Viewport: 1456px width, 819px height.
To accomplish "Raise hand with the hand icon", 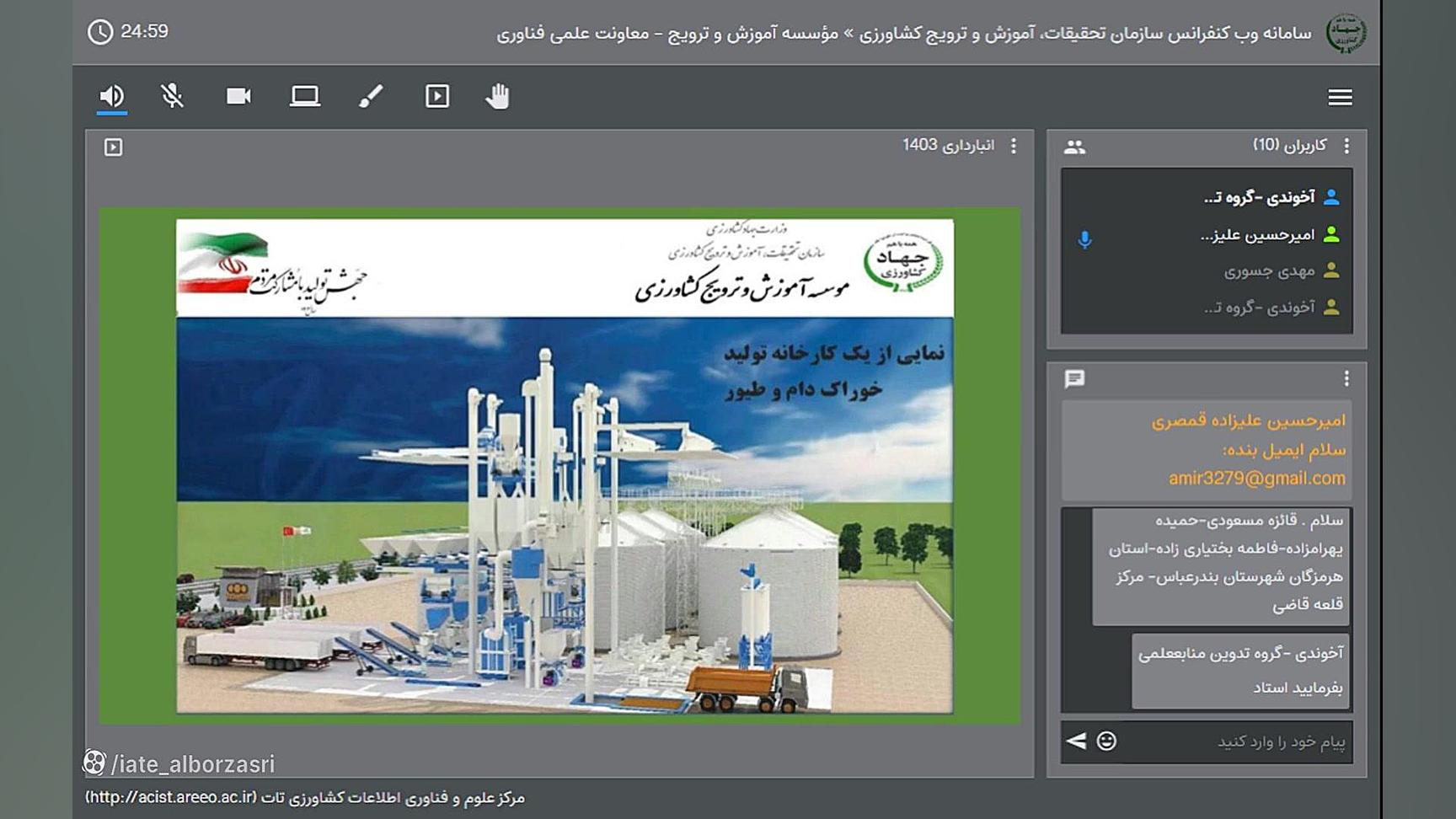I will point(497,96).
